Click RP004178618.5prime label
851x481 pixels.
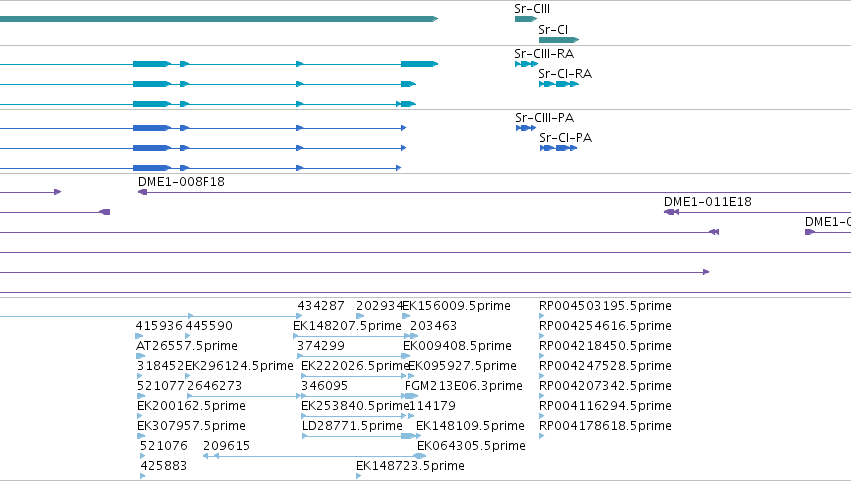(605, 426)
